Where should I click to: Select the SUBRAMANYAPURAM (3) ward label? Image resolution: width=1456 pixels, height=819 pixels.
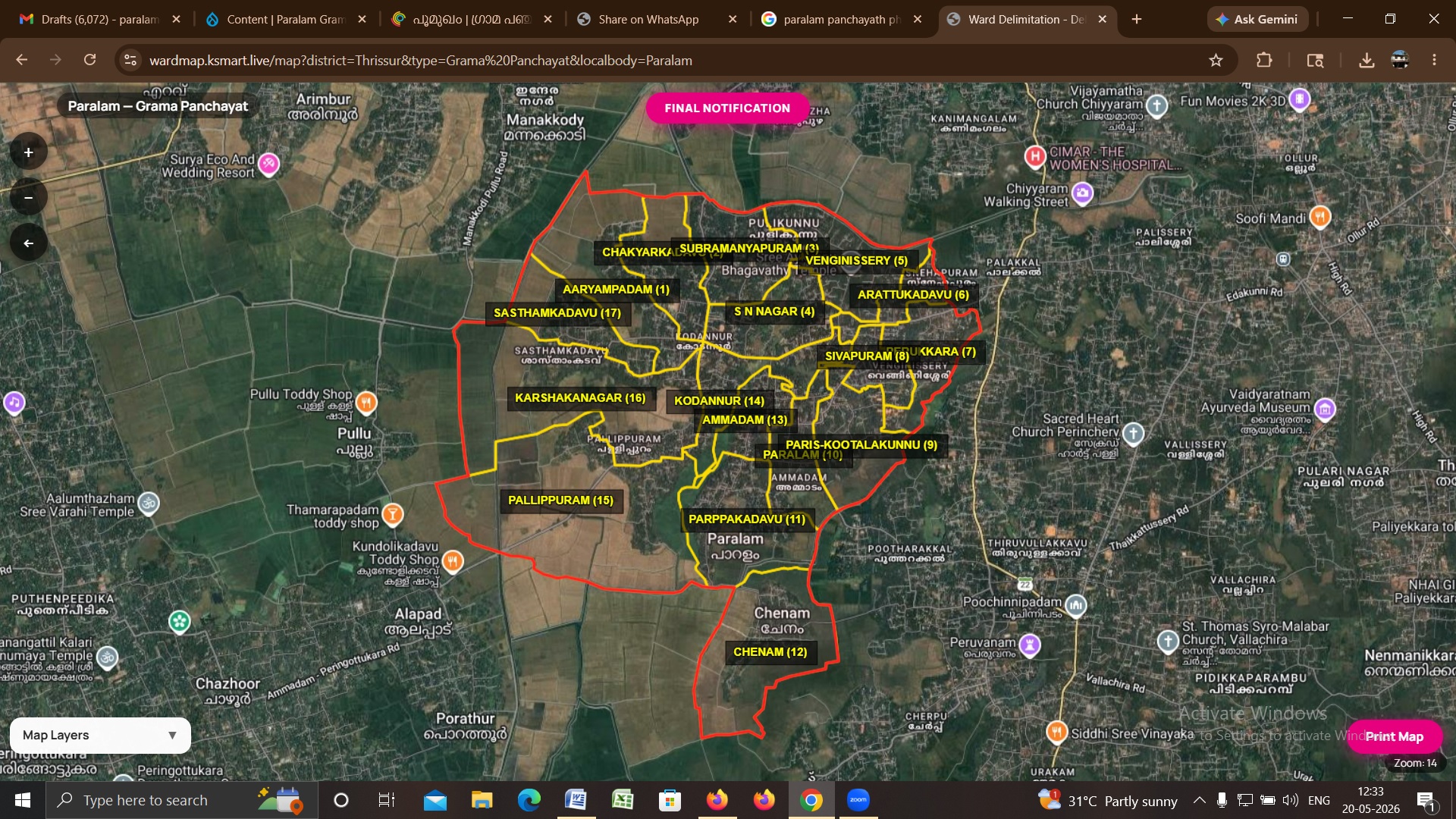pos(749,249)
